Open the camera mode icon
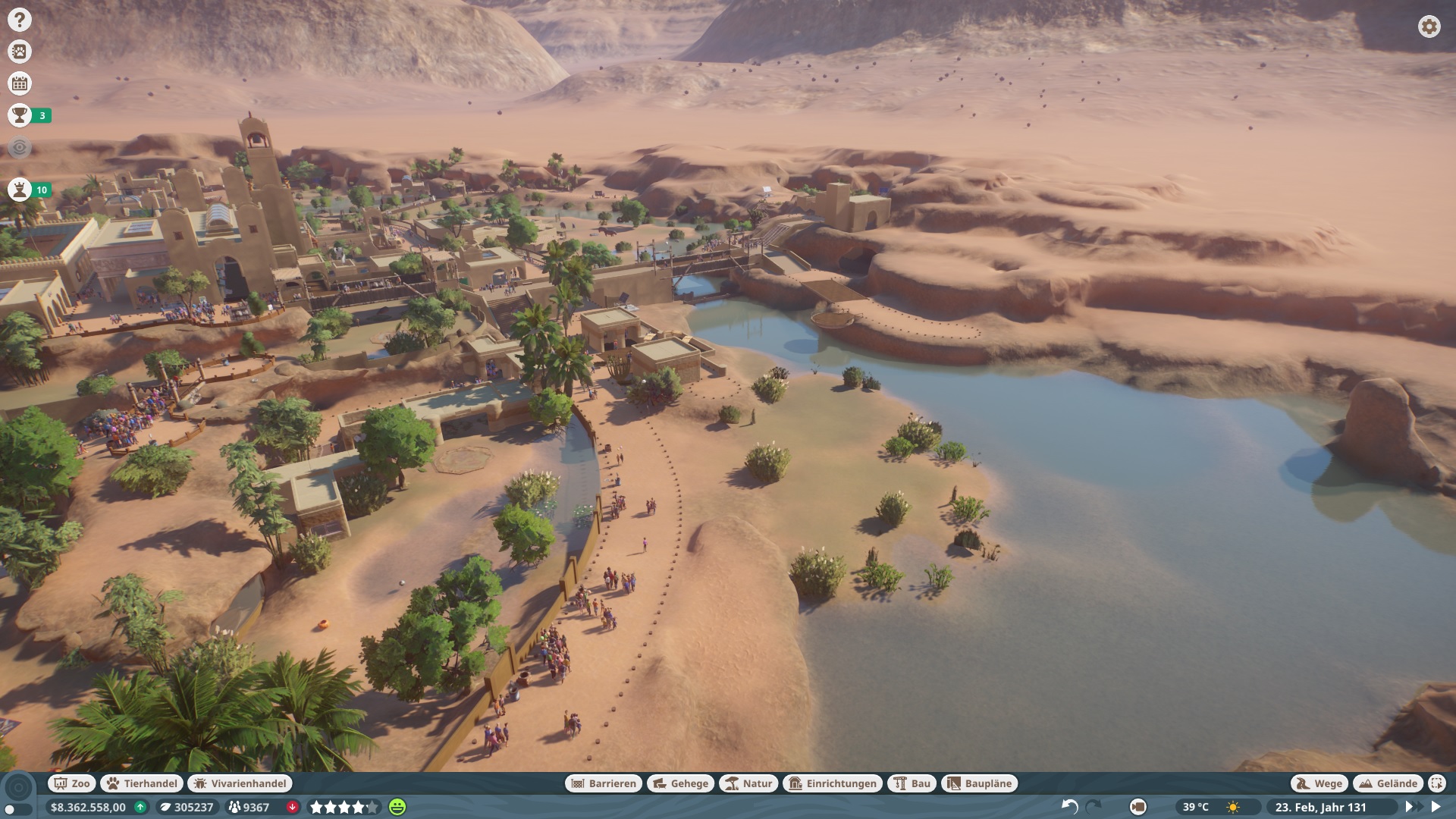This screenshot has width=1456, height=819. [x=1137, y=807]
